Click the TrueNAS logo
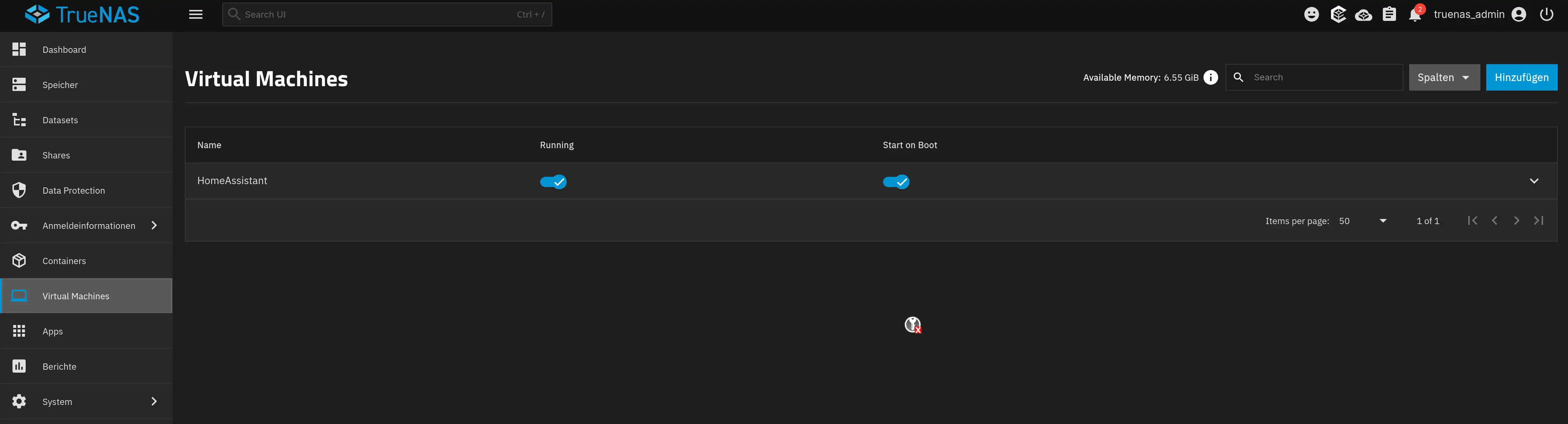The width and height of the screenshot is (1568, 424). click(x=82, y=14)
